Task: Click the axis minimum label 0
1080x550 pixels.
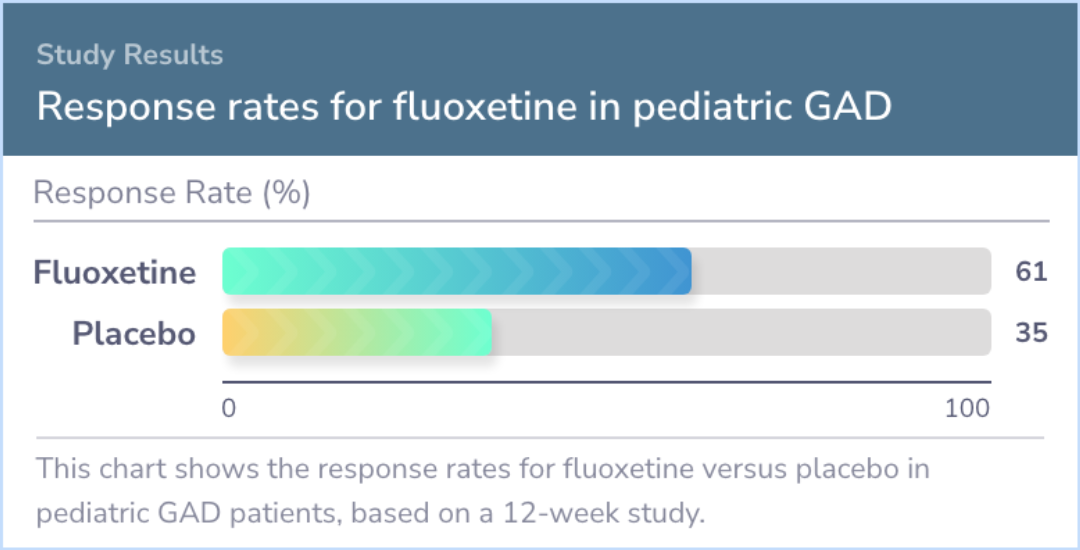Action: 229,408
